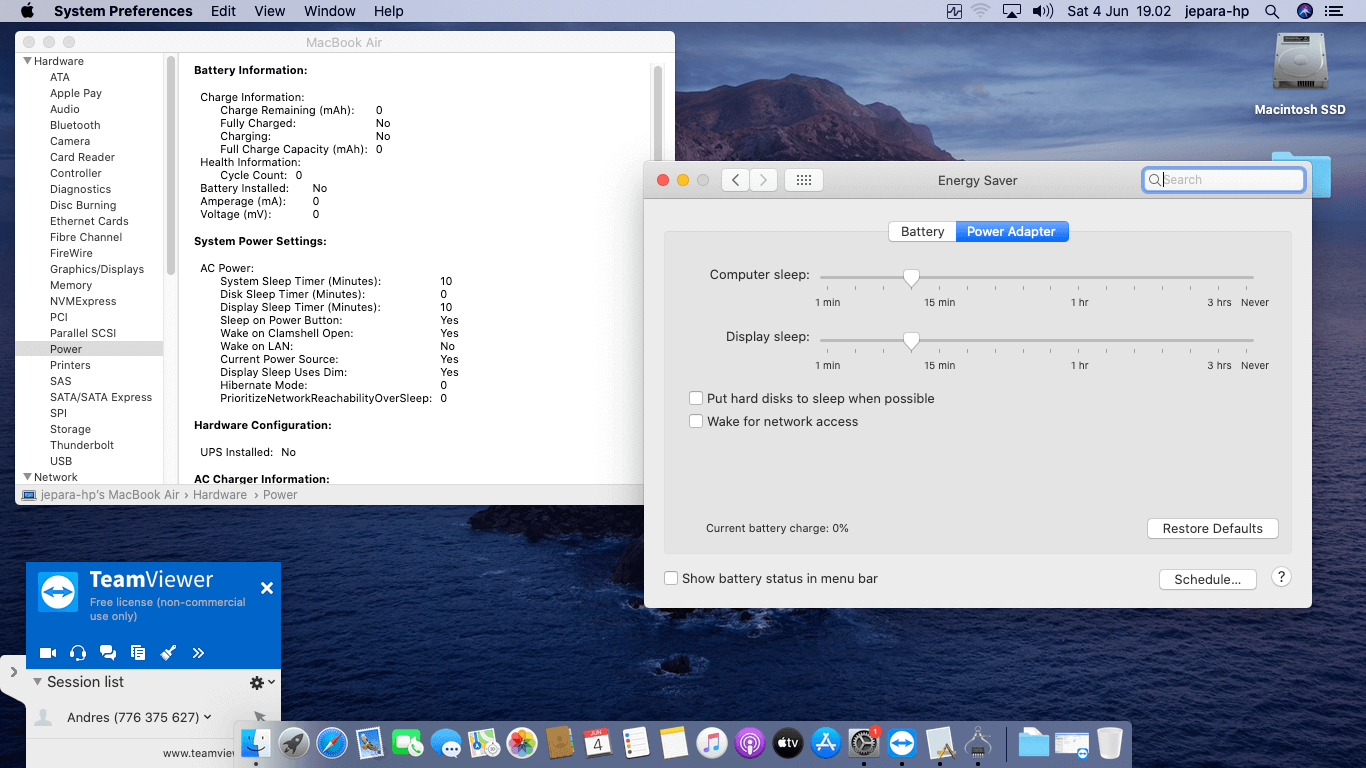Image resolution: width=1366 pixels, height=768 pixels.
Task: Open the TeamViewer chat icon
Action: coord(108,653)
